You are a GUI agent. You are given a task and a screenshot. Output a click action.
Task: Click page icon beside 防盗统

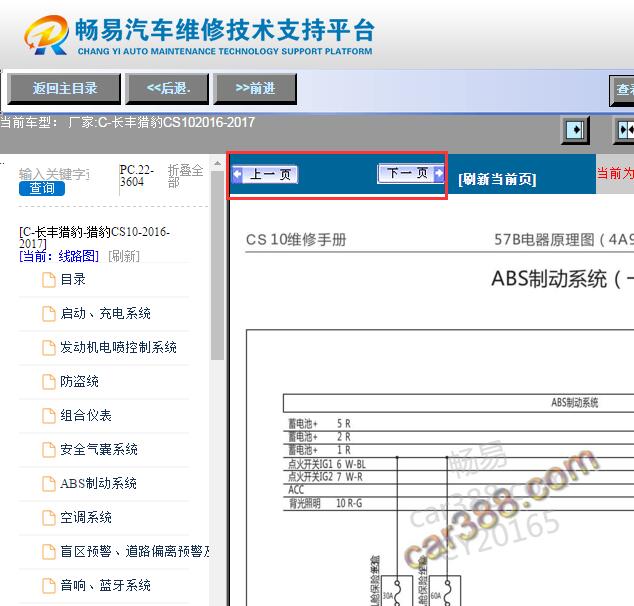(x=49, y=382)
